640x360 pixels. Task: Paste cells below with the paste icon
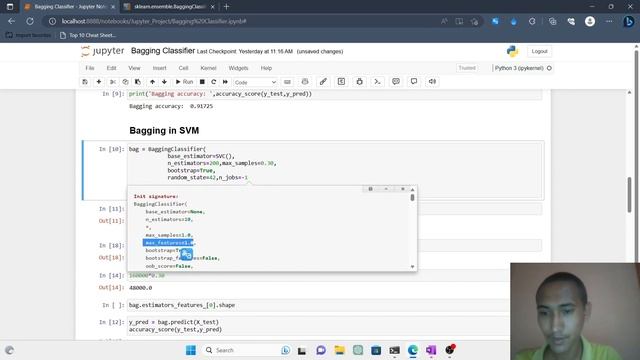tap(138, 82)
